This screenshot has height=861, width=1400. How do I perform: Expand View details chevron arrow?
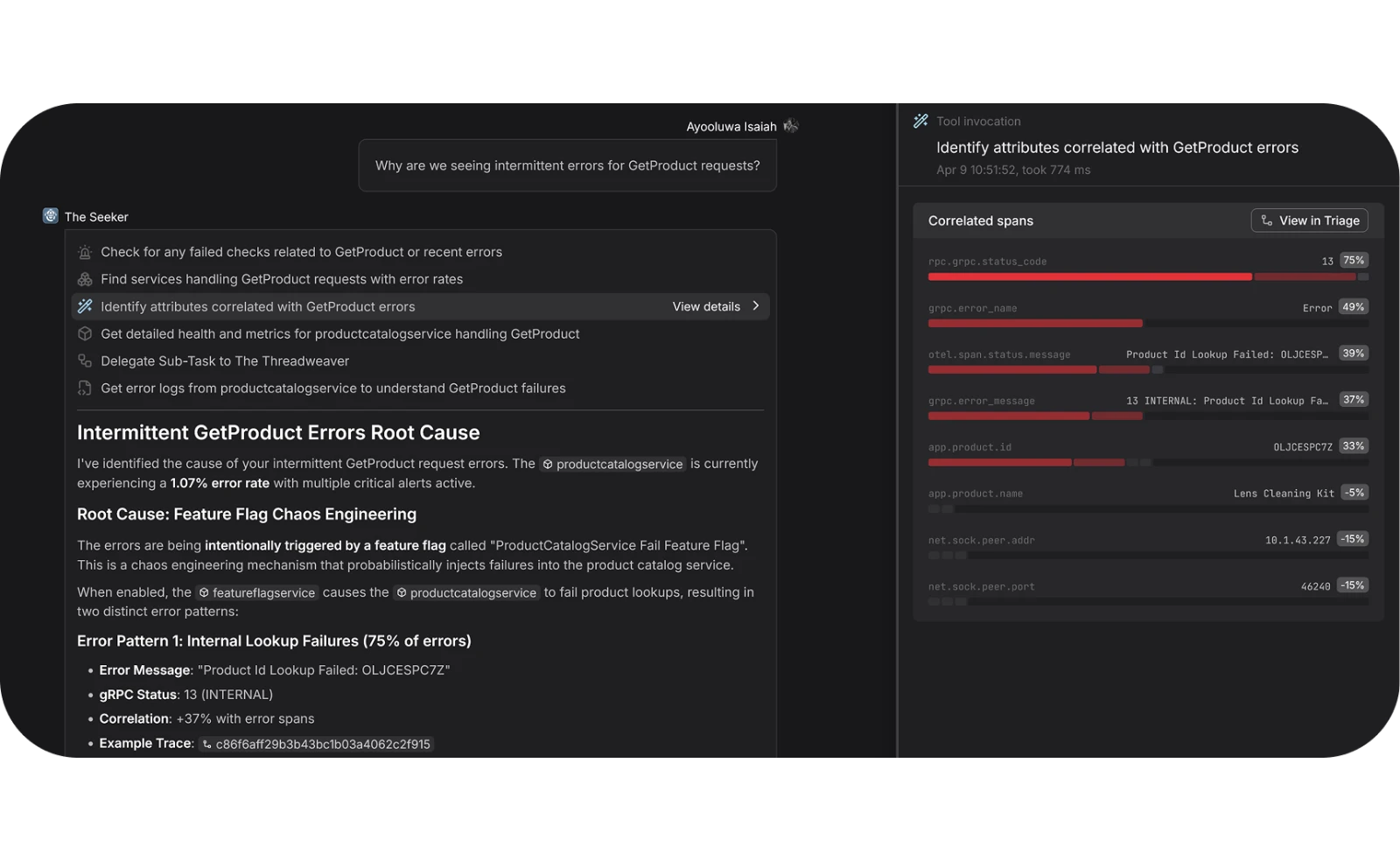pos(756,306)
